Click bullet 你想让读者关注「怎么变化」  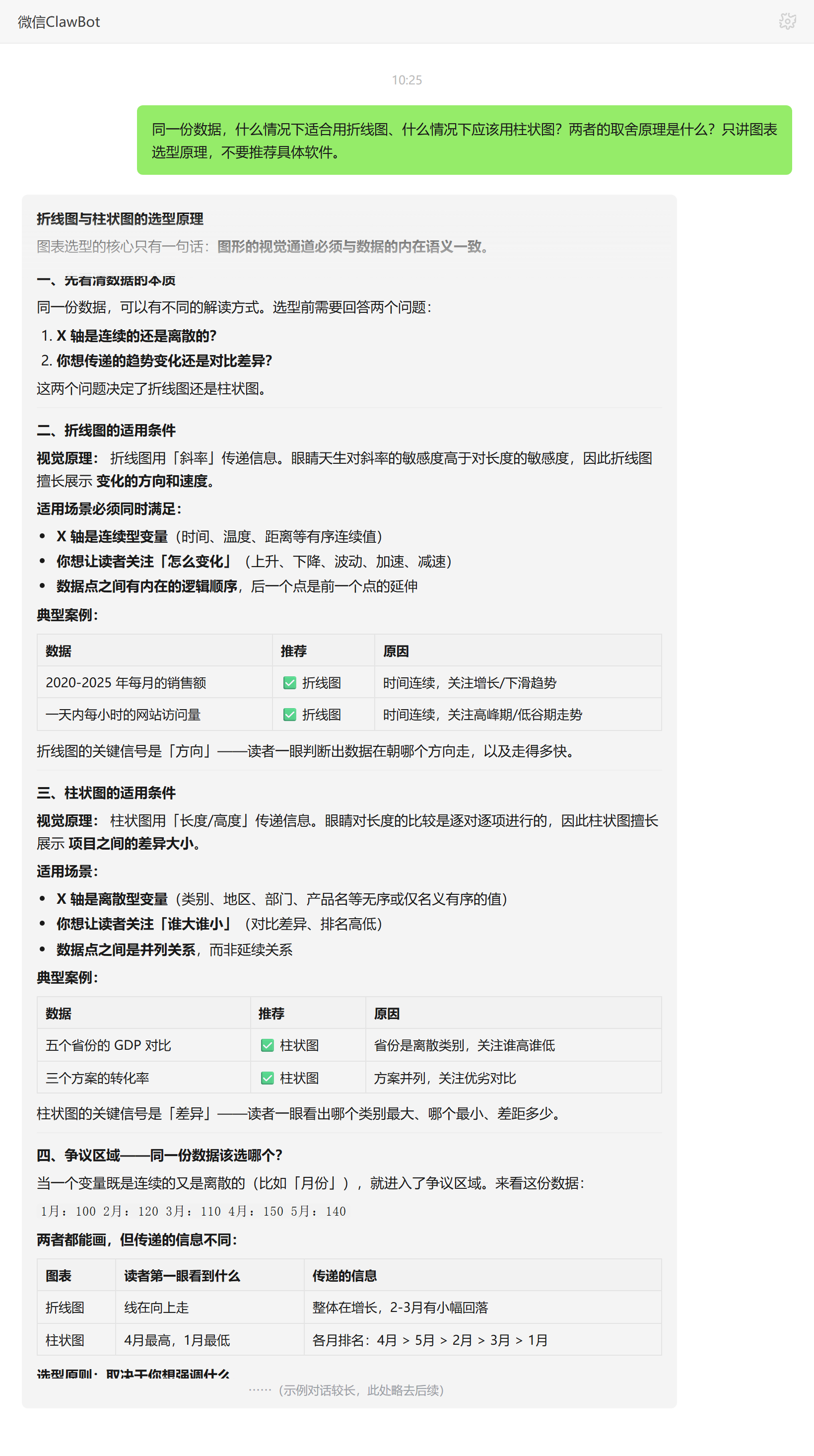[x=145, y=561]
